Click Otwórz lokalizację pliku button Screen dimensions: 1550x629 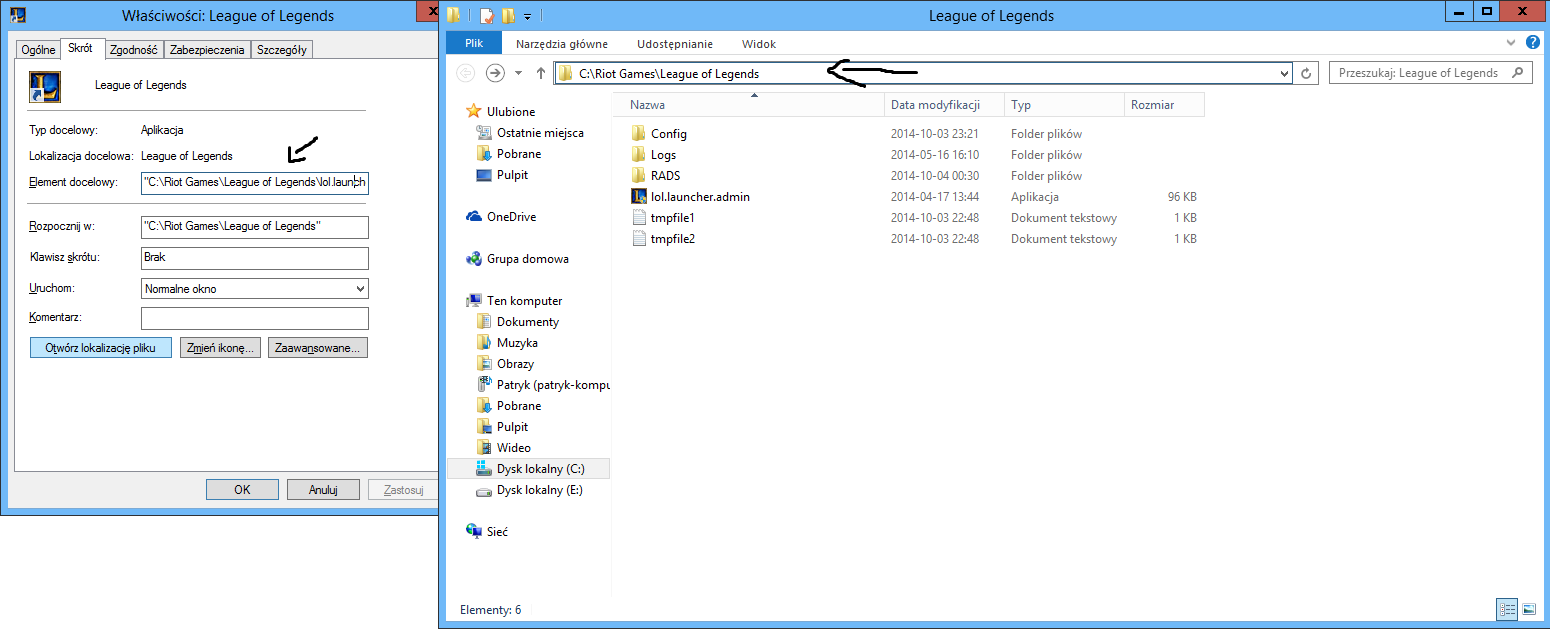[101, 348]
